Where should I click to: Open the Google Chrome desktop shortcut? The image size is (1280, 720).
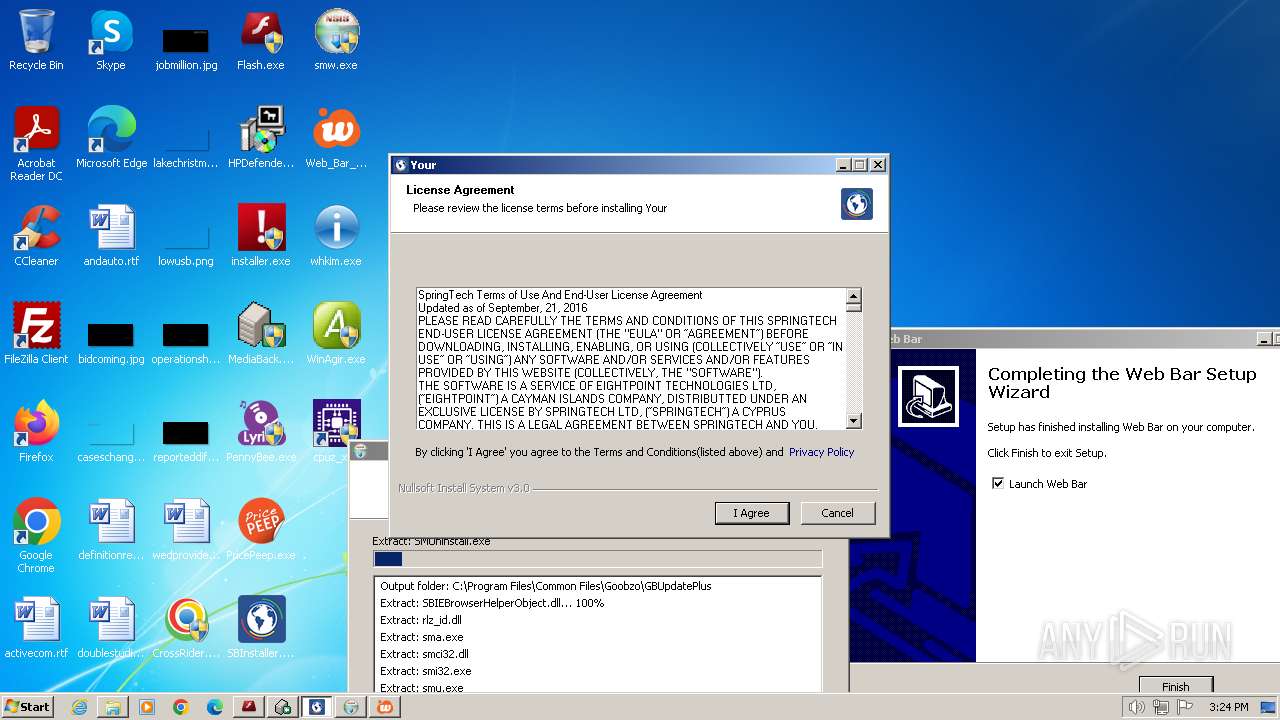(x=36, y=536)
